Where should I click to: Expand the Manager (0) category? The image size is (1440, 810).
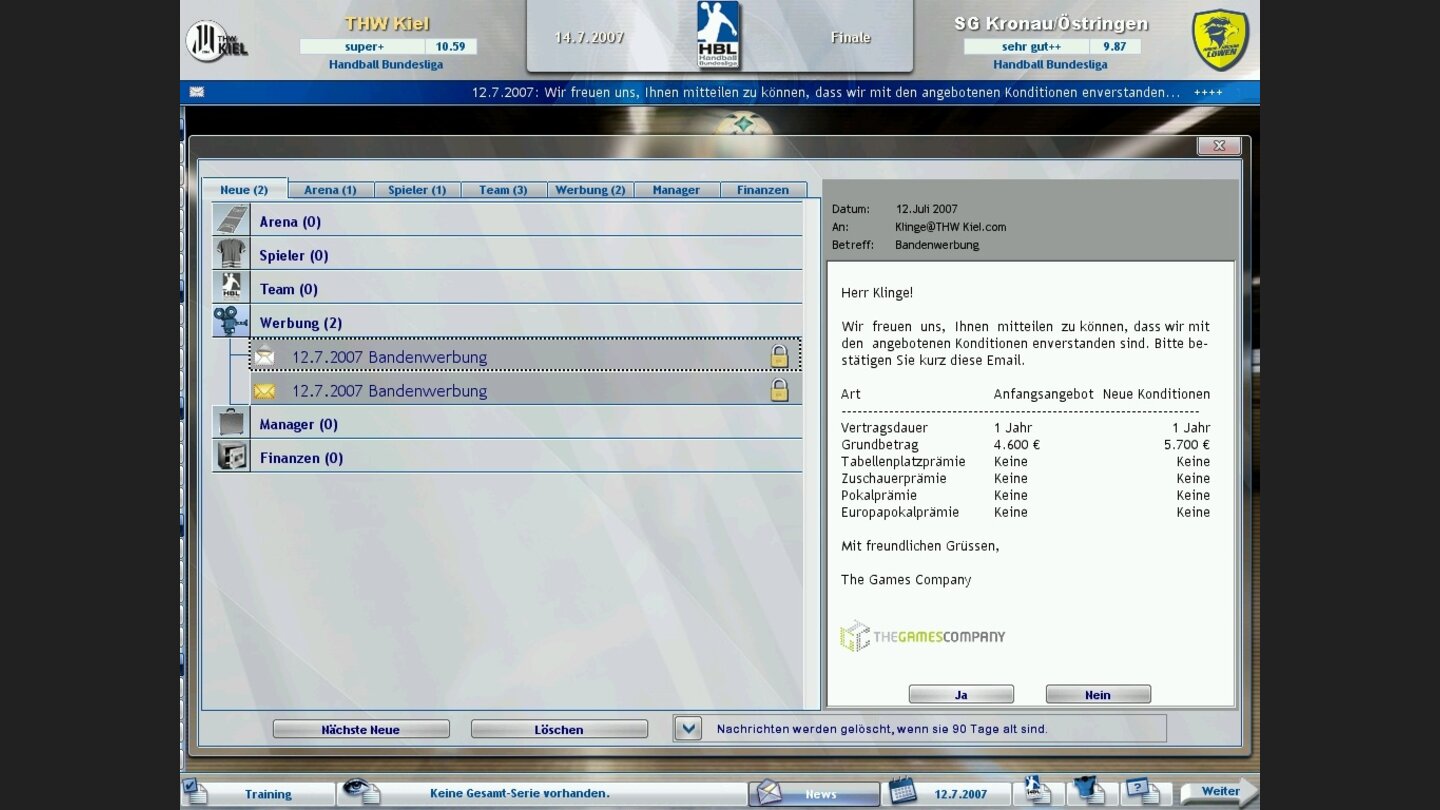click(x=507, y=424)
